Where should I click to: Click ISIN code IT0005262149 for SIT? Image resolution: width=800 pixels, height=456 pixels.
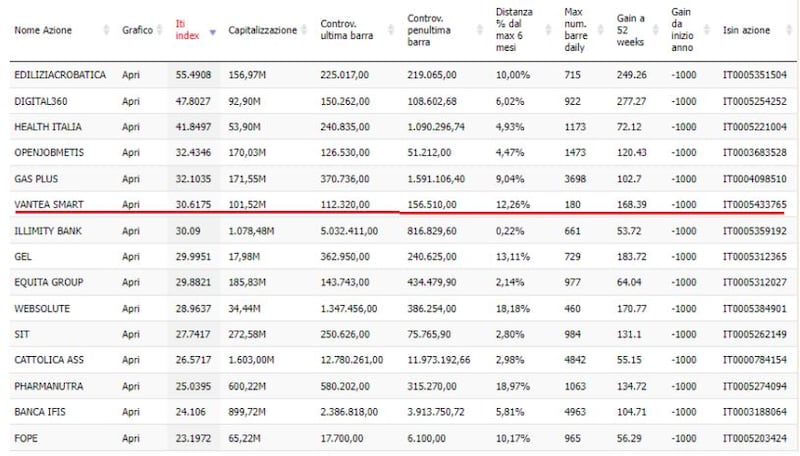click(755, 334)
